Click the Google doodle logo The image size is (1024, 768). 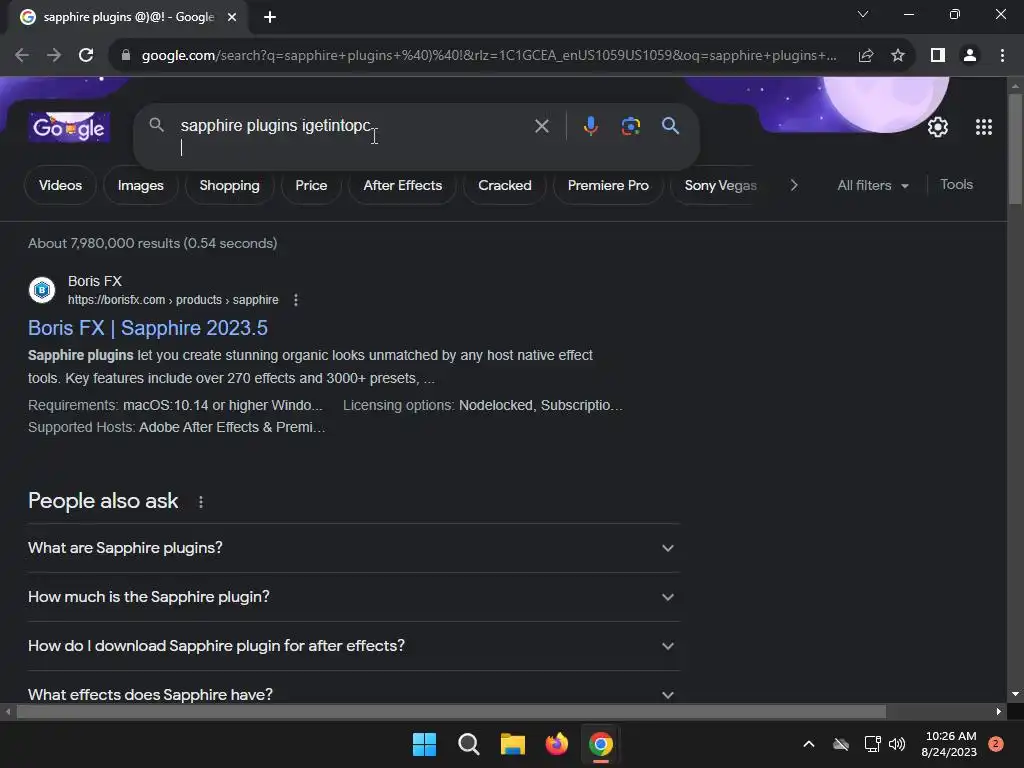[69, 127]
